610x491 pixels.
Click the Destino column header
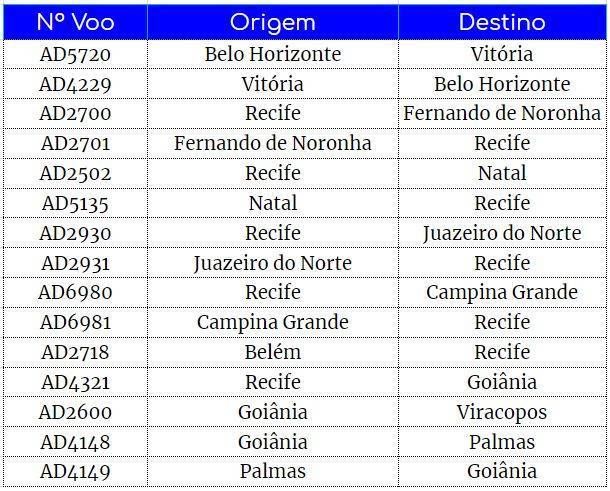[502, 22]
